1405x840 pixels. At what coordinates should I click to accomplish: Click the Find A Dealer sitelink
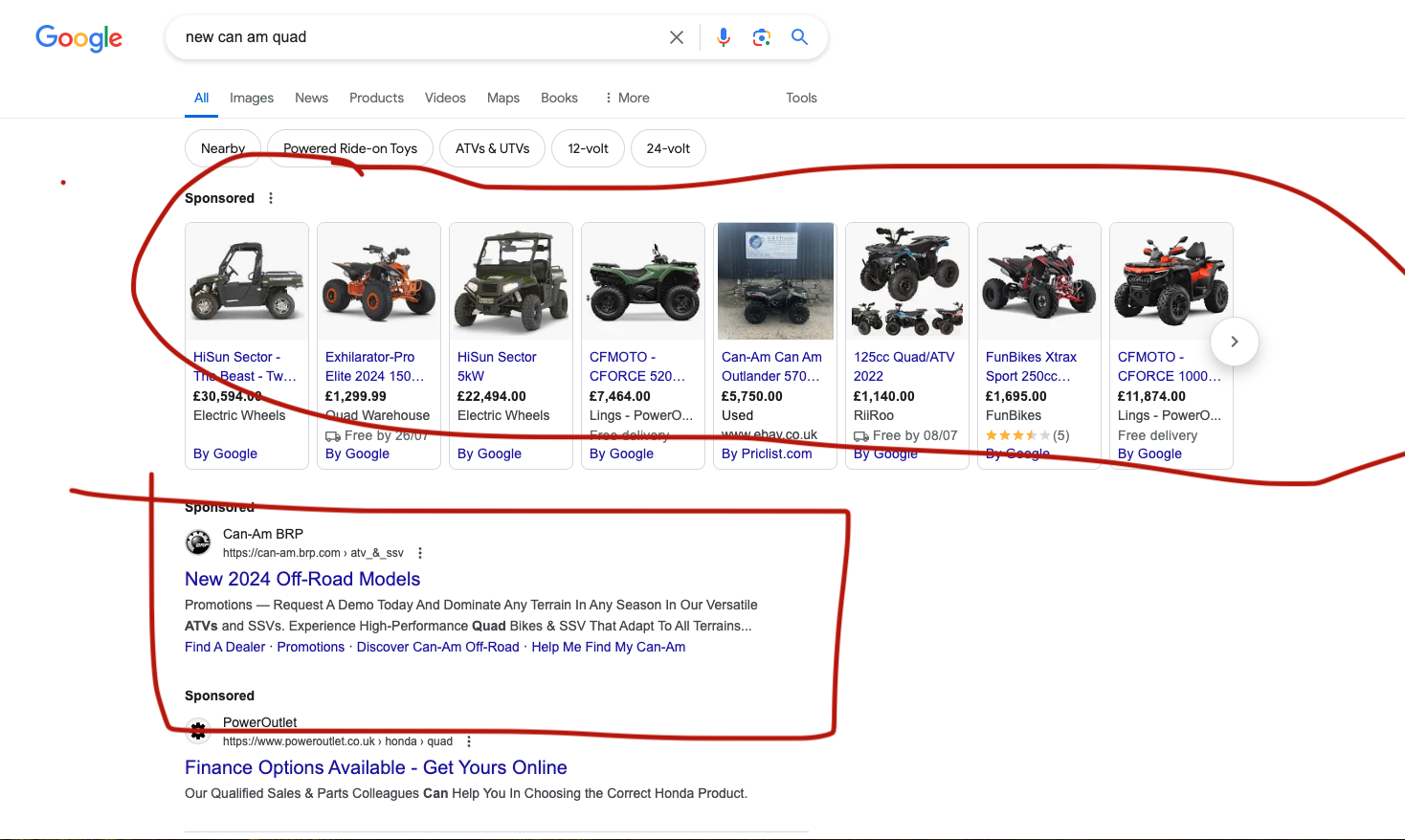pos(225,647)
